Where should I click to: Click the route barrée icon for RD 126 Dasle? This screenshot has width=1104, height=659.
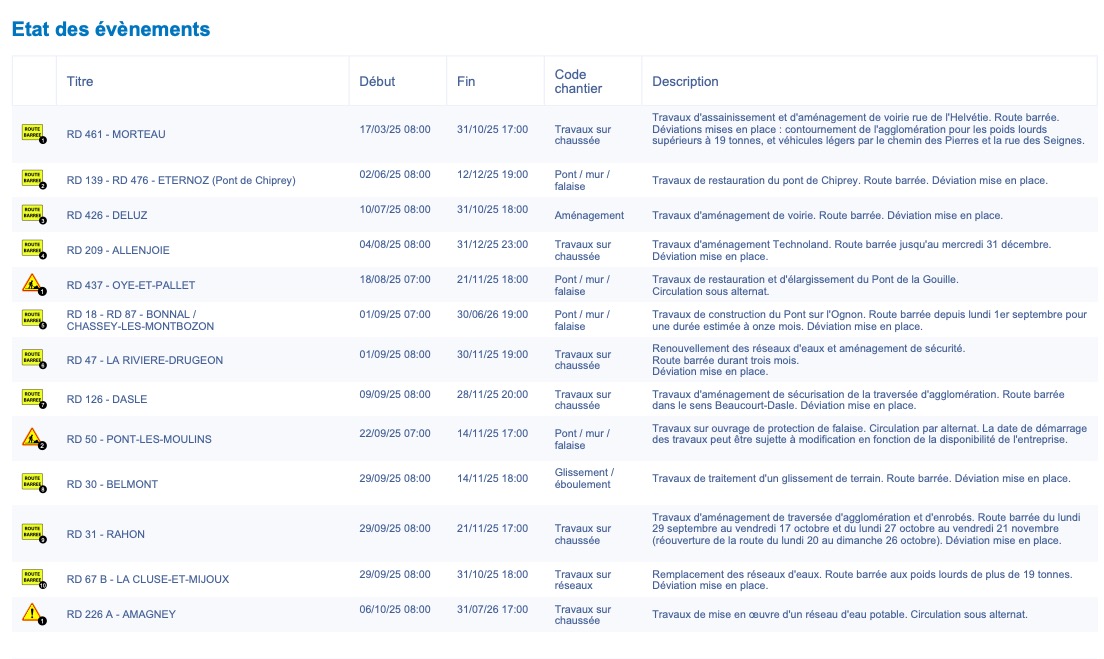point(33,398)
